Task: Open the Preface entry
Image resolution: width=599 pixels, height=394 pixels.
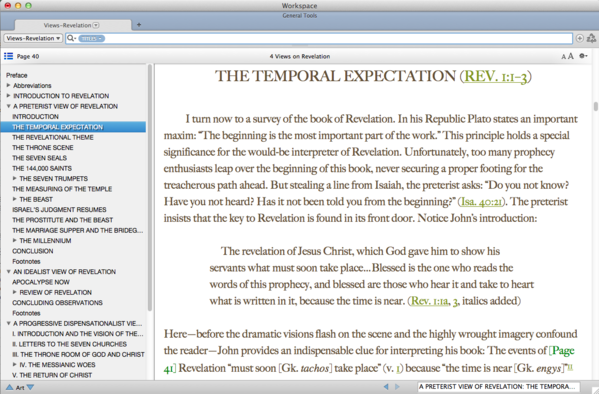Action: (17, 75)
